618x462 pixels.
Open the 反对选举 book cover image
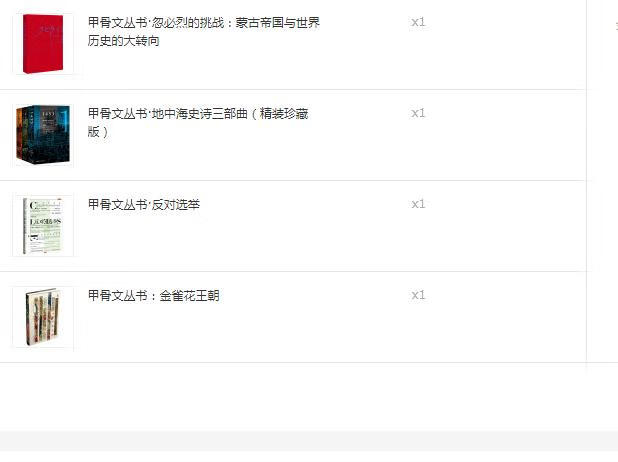coord(43,226)
